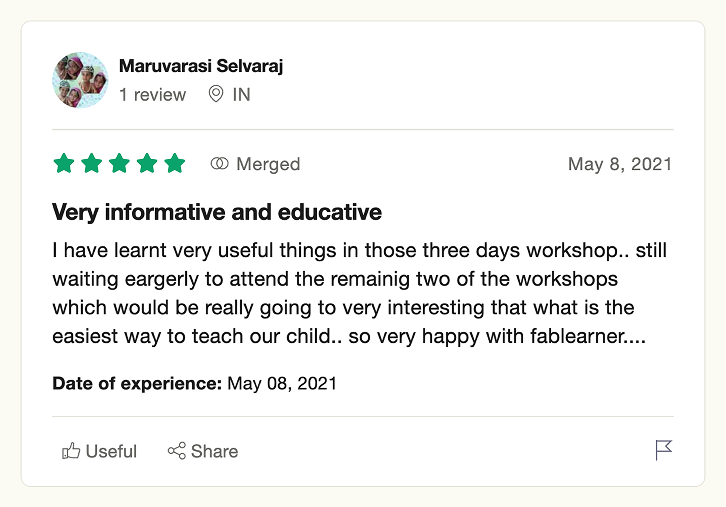Open Maruvarasi Selvaraj's profile avatar
Image resolution: width=726 pixels, height=507 pixels.
[80, 80]
